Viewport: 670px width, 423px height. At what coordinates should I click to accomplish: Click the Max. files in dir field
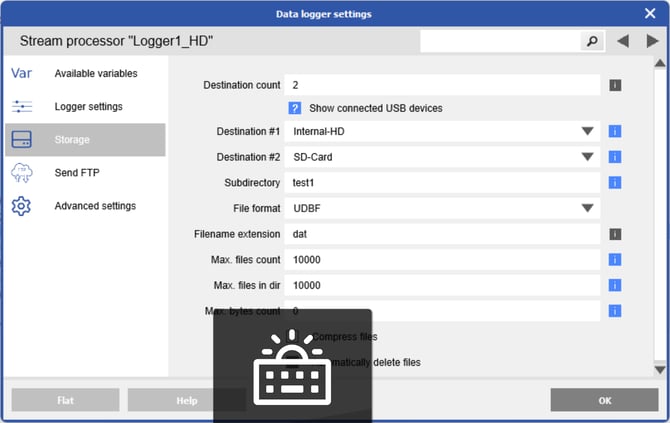point(442,285)
